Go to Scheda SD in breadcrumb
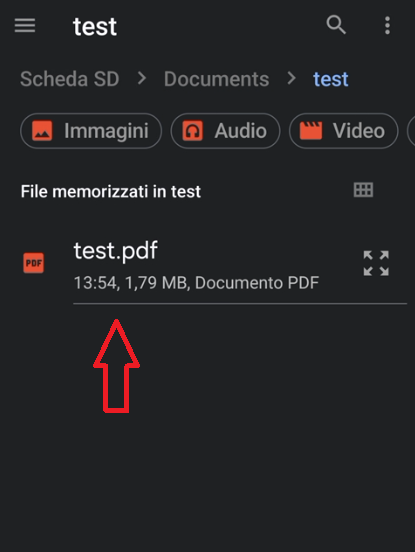This screenshot has height=552, width=415. coord(70,79)
